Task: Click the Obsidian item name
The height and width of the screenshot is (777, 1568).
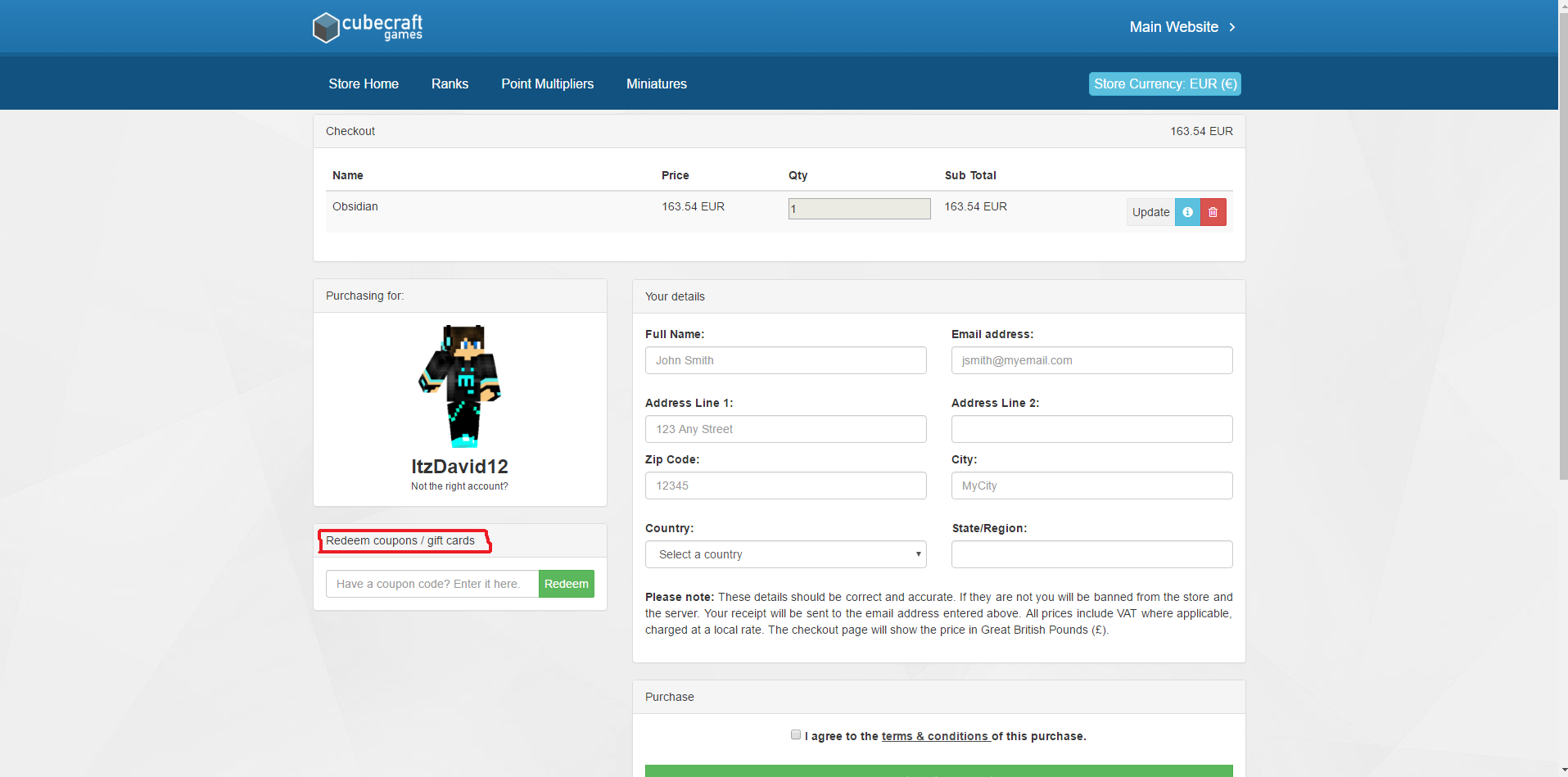Action: (x=355, y=206)
